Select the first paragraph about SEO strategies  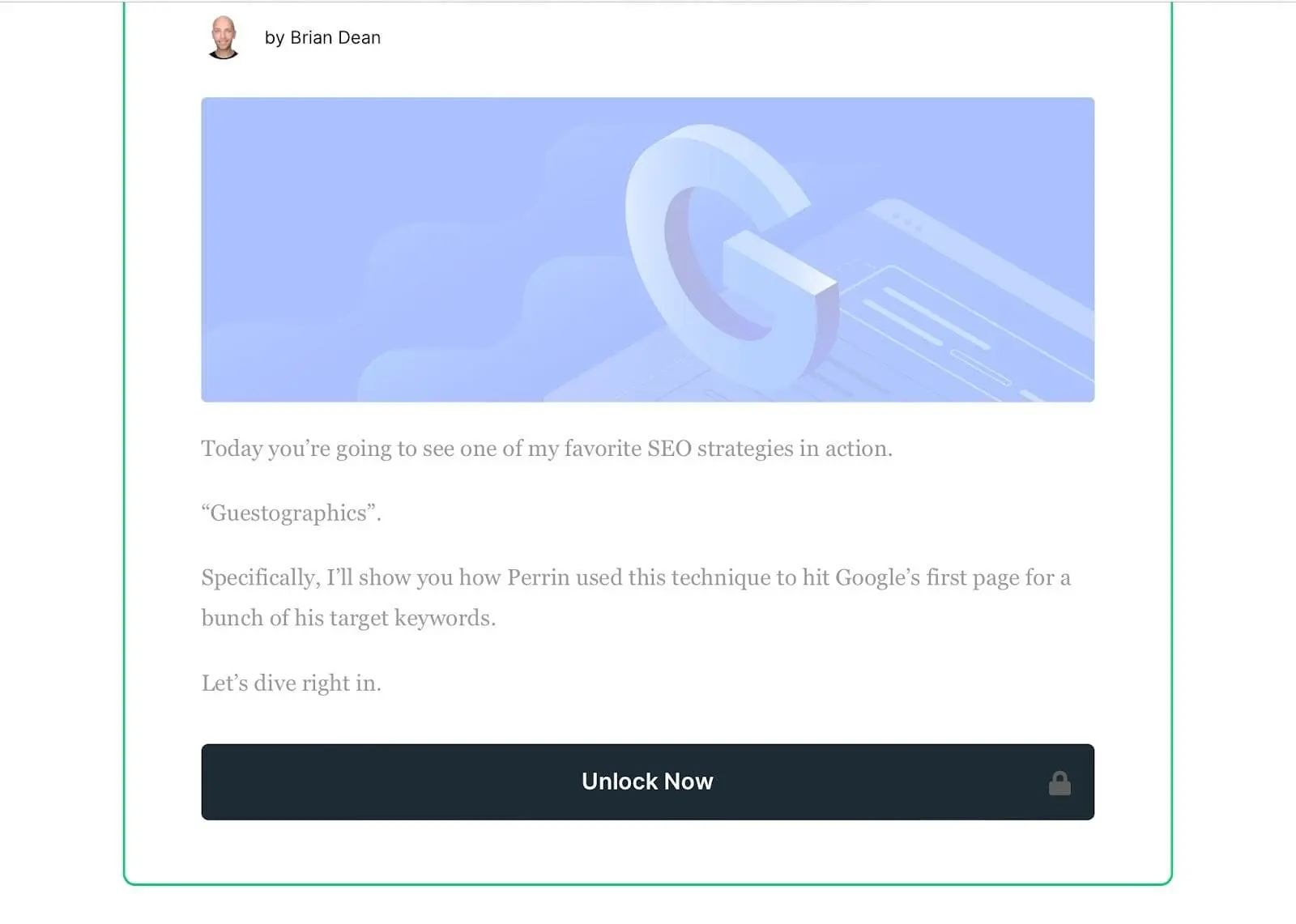click(545, 449)
